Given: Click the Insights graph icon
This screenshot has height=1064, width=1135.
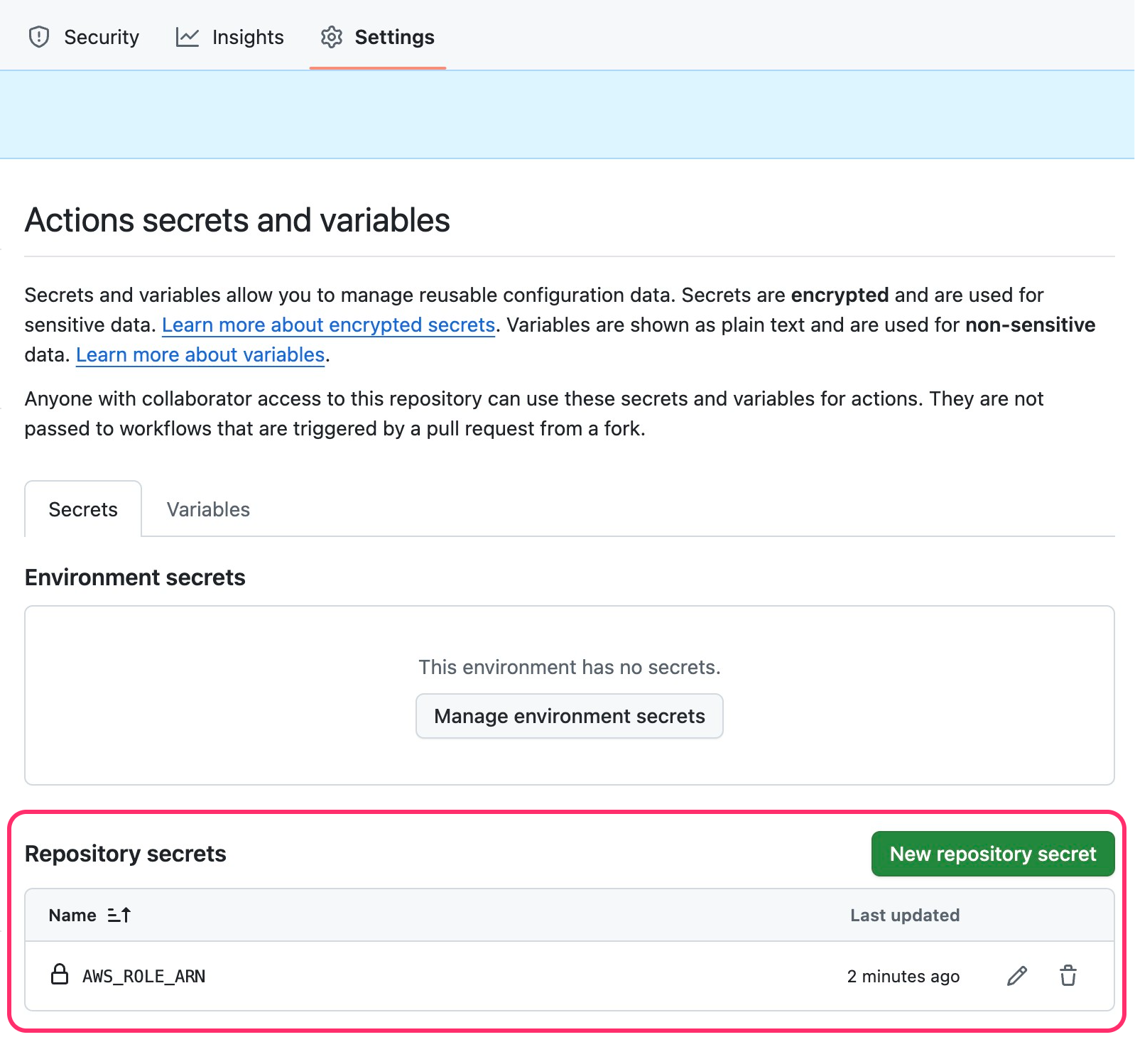Looking at the screenshot, I should pyautogui.click(x=188, y=37).
